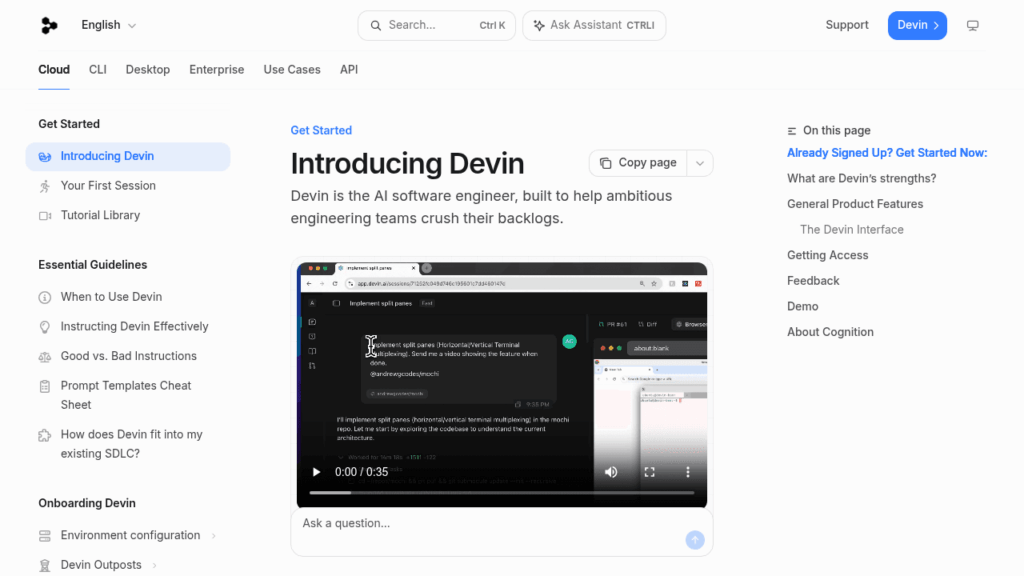The width and height of the screenshot is (1024, 576).
Task: Open Good vs. Bad Instructions
Action: point(129,356)
